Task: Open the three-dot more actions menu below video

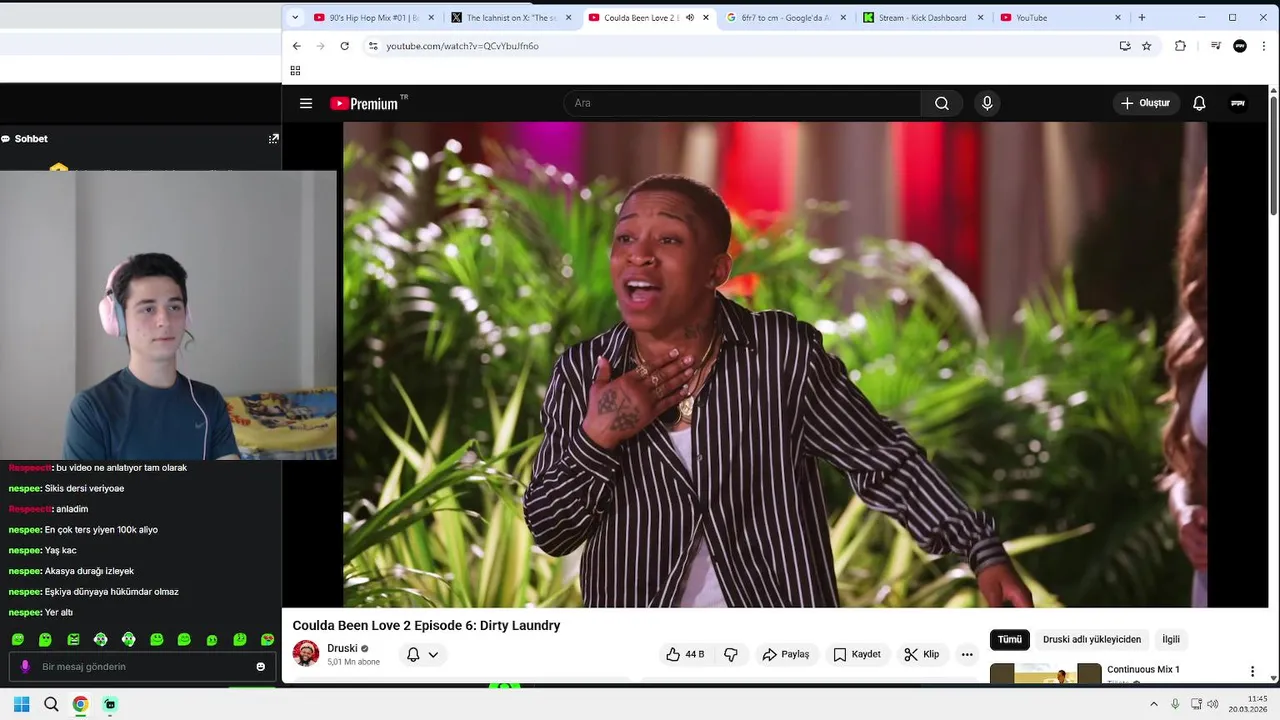Action: pyautogui.click(x=967, y=654)
